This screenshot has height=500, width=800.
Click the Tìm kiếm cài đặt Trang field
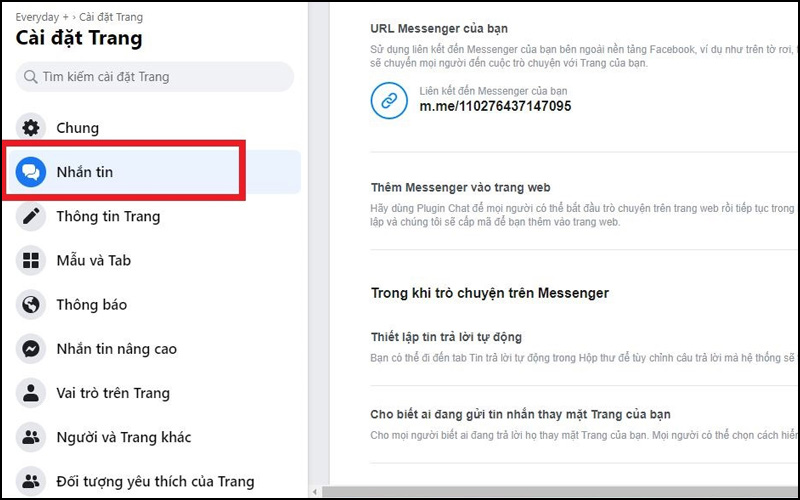[155, 77]
